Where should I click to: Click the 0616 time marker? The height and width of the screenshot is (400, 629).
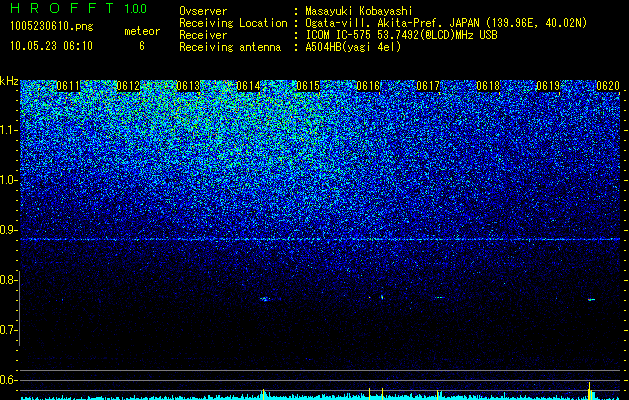368,86
